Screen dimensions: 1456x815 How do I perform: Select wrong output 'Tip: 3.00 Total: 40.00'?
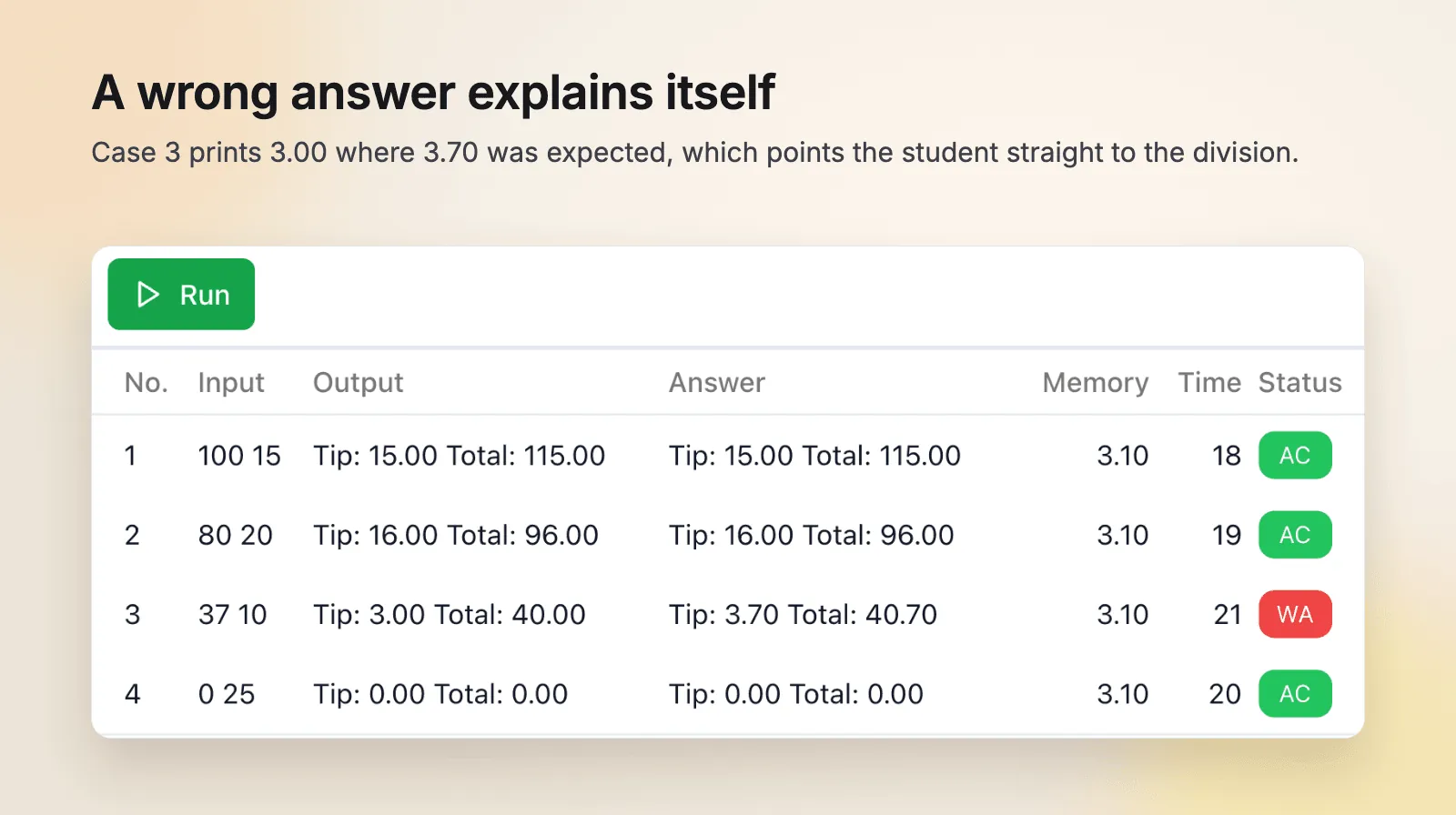(450, 614)
